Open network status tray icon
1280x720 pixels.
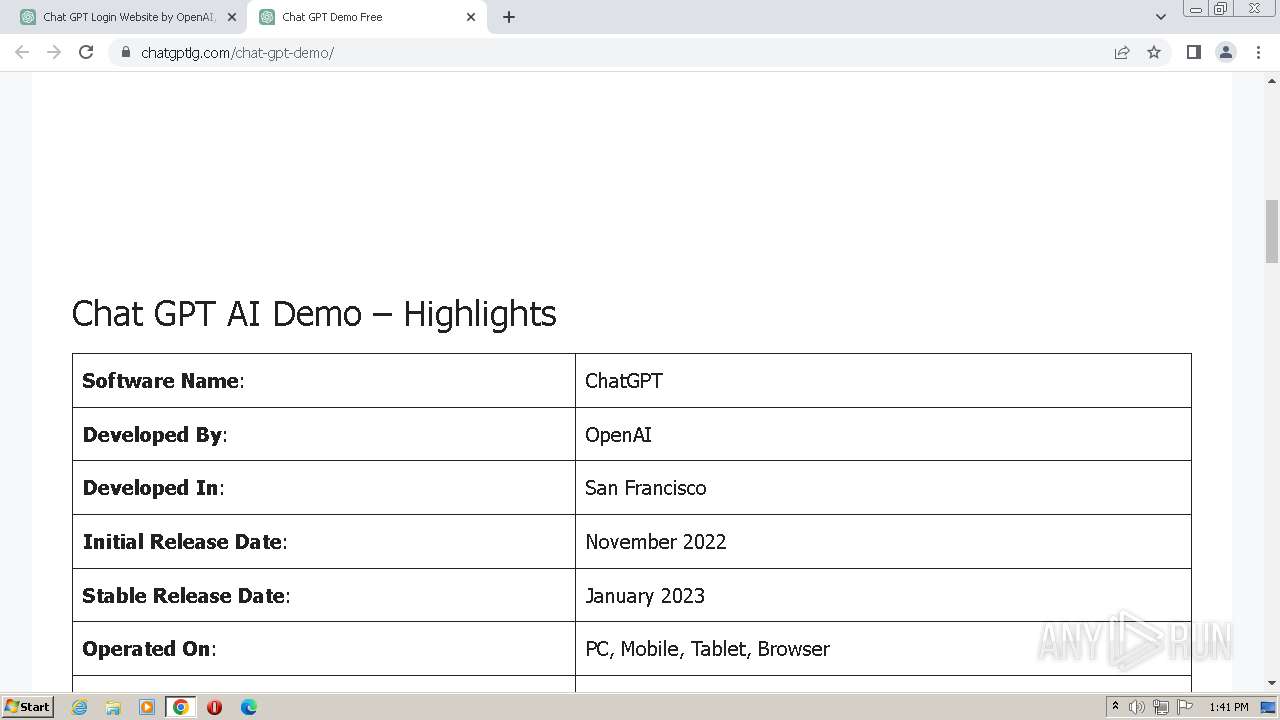click(1161, 707)
